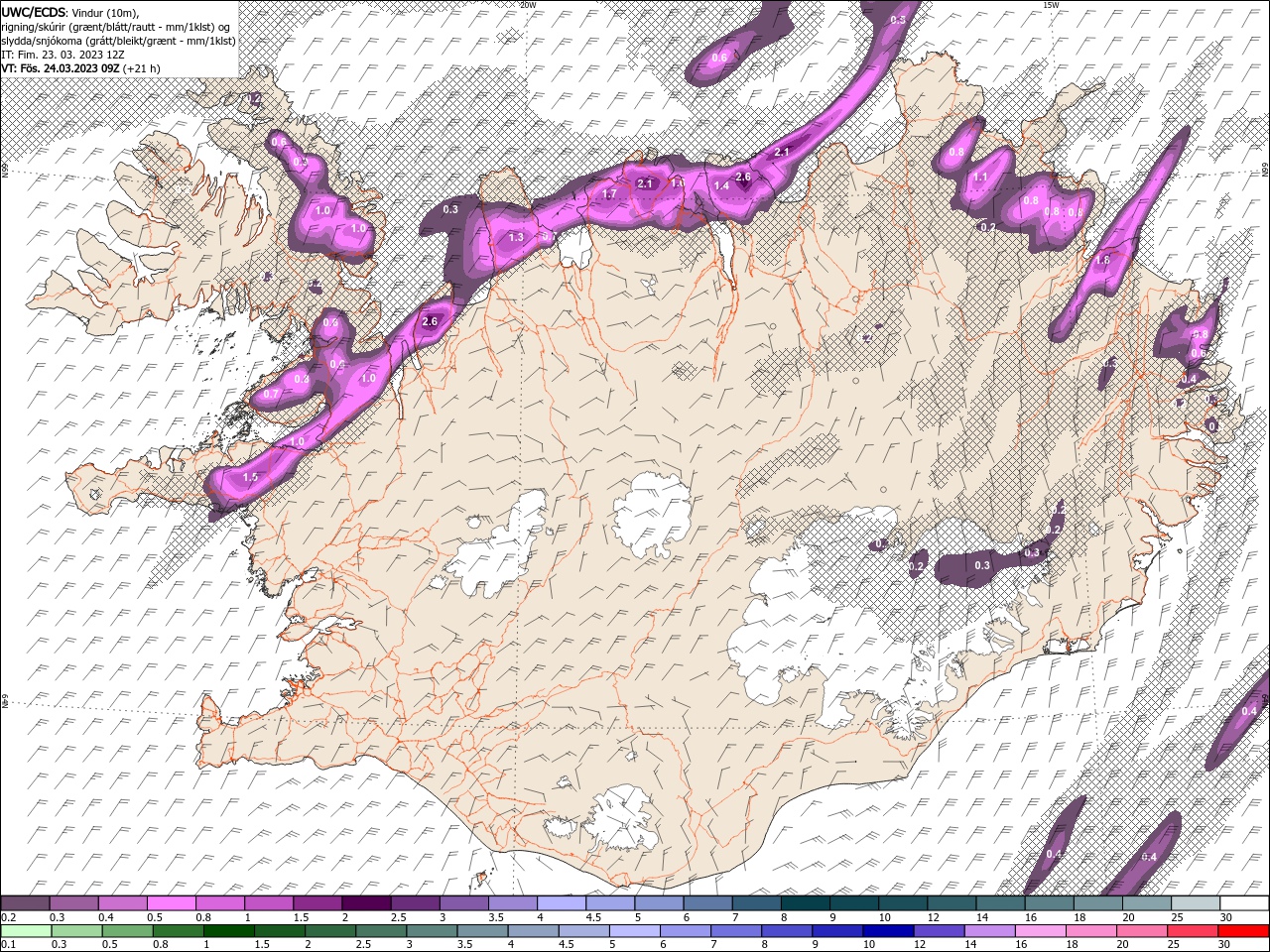Pick the dark navy rain swatch between 10 and 12
This screenshot has width=1270, height=952.
(x=888, y=931)
